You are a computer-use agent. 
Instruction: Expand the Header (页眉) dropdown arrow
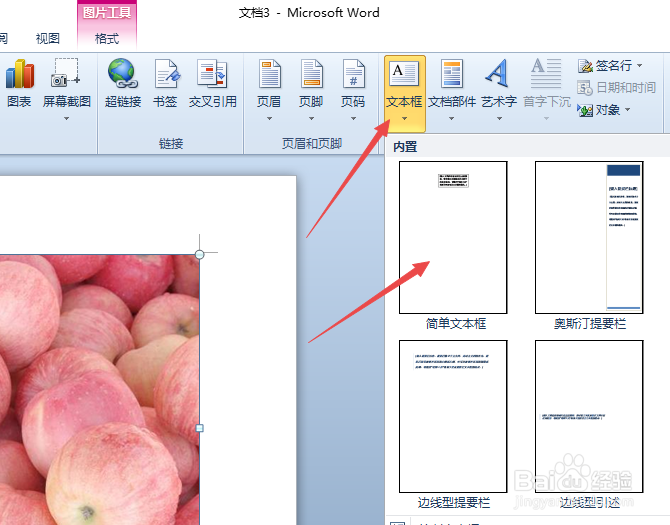coord(269,118)
